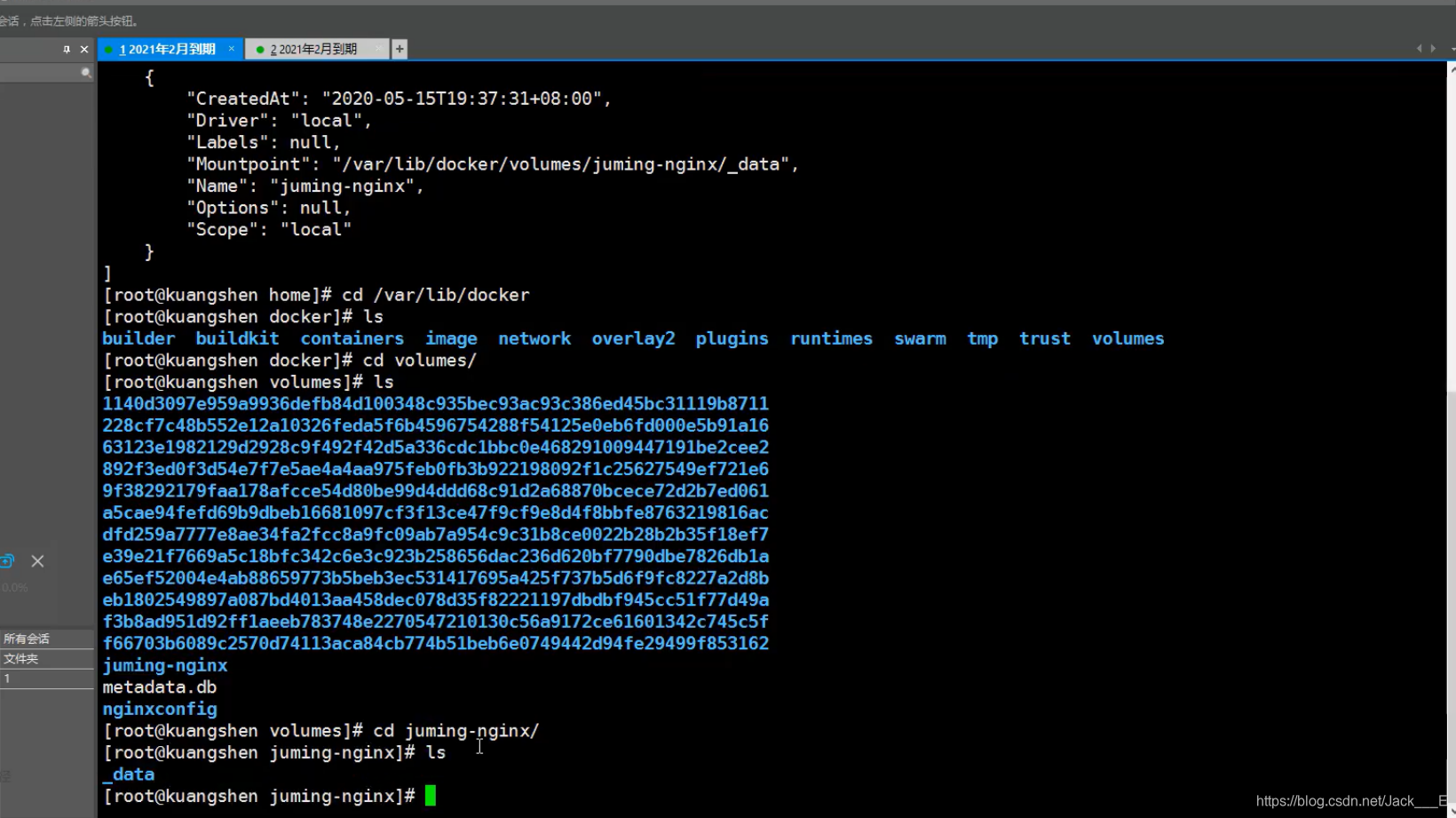Image resolution: width=1456 pixels, height=818 pixels.
Task: Select the '所有会话' row in side panel
Action: pyautogui.click(x=47, y=639)
